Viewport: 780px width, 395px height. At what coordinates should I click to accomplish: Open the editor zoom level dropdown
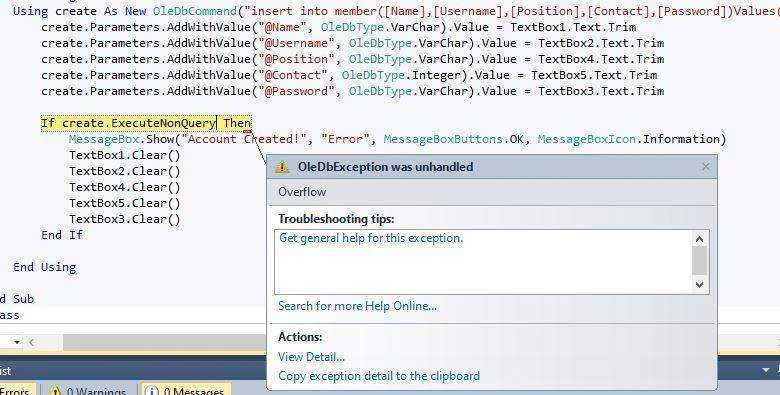pyautogui.click(x=17, y=342)
